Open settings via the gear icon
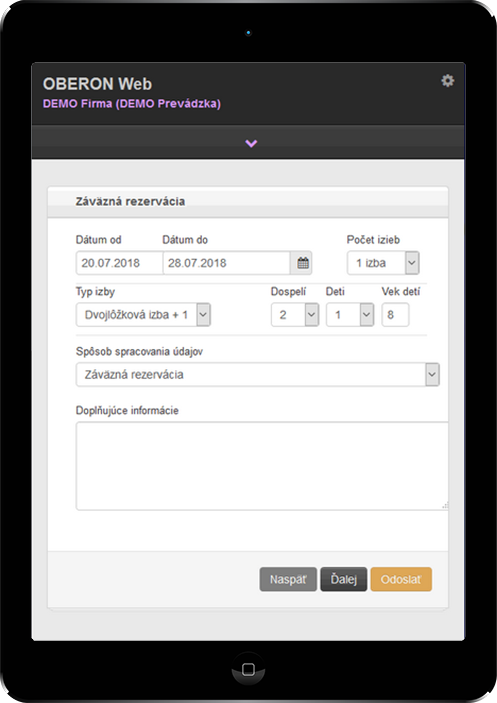Viewport: 497px width, 703px height. click(447, 81)
